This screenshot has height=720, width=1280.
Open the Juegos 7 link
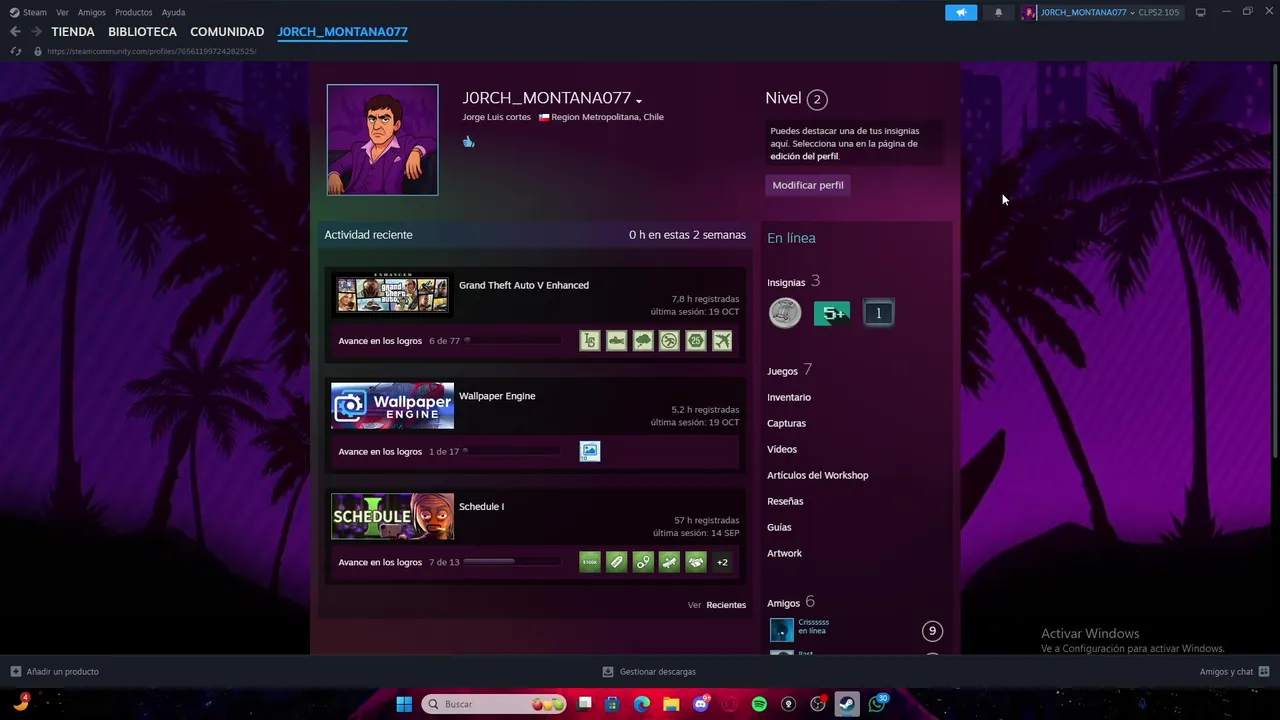pyautogui.click(x=789, y=371)
